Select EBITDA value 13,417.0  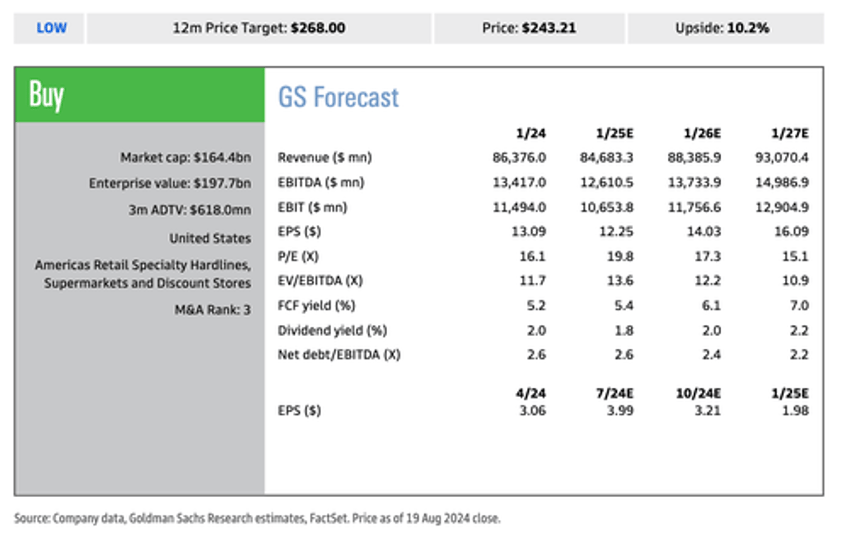tap(519, 182)
